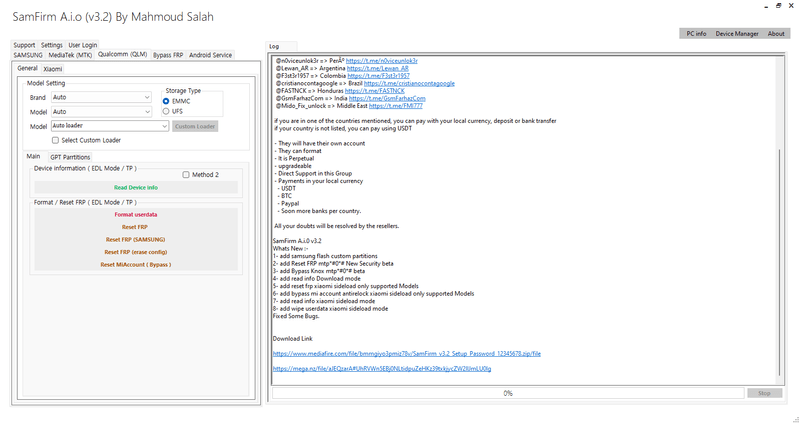Screen dimensions: 800x423
Task: Open the About button
Action: pos(776,34)
